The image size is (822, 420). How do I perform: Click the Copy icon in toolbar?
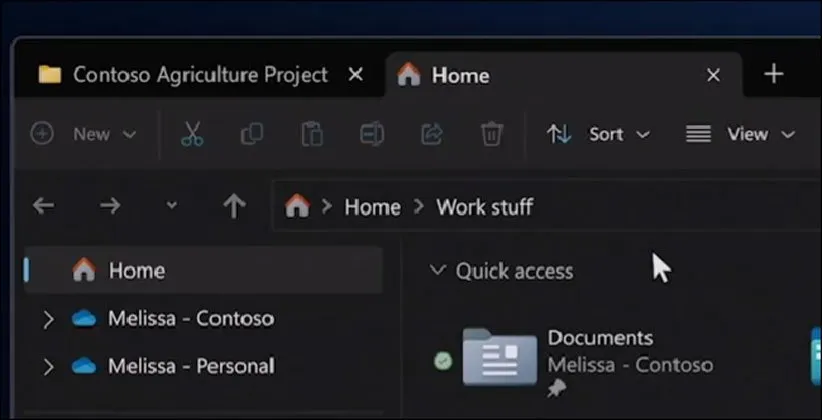pyautogui.click(x=252, y=134)
